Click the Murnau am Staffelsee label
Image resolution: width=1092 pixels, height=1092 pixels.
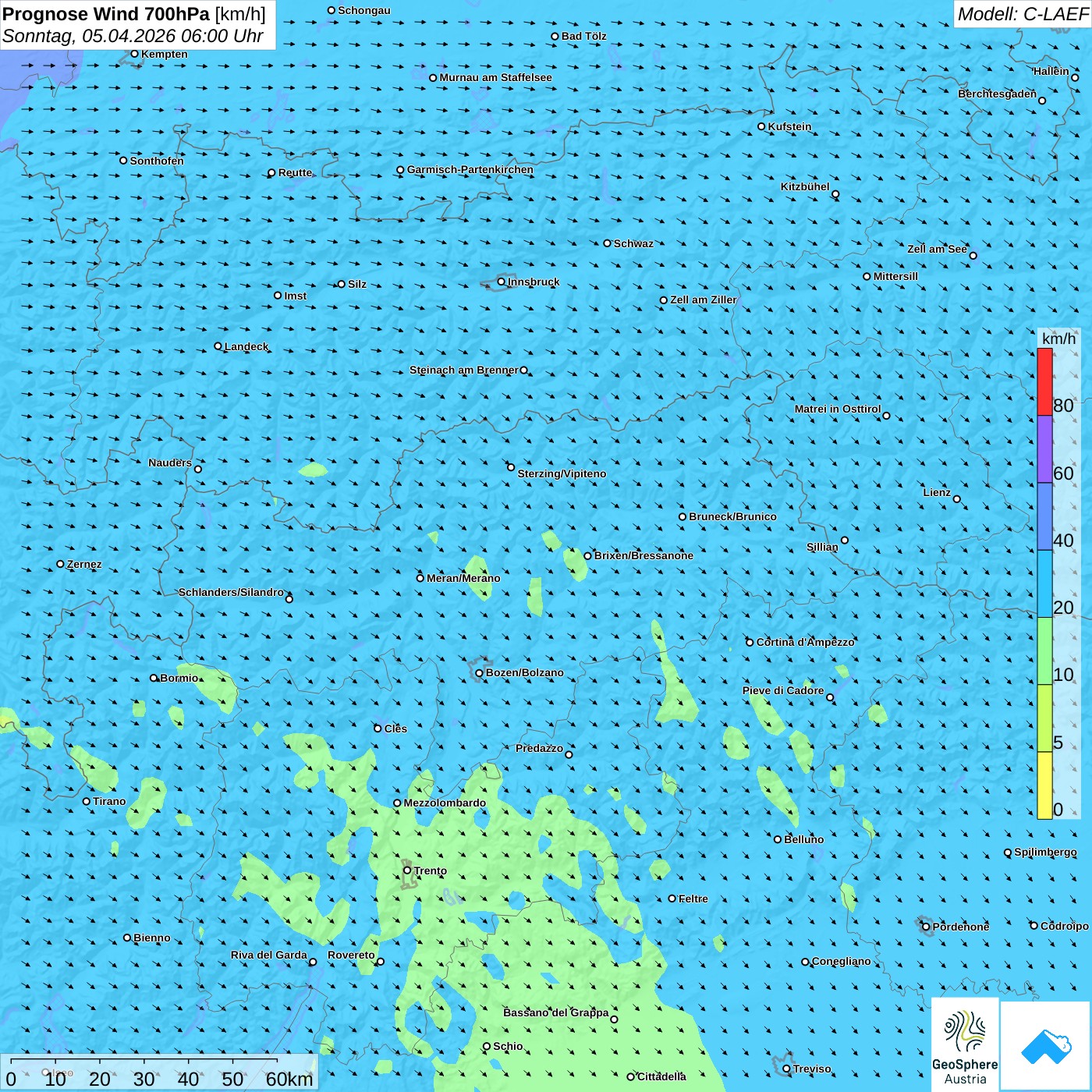coord(495,77)
